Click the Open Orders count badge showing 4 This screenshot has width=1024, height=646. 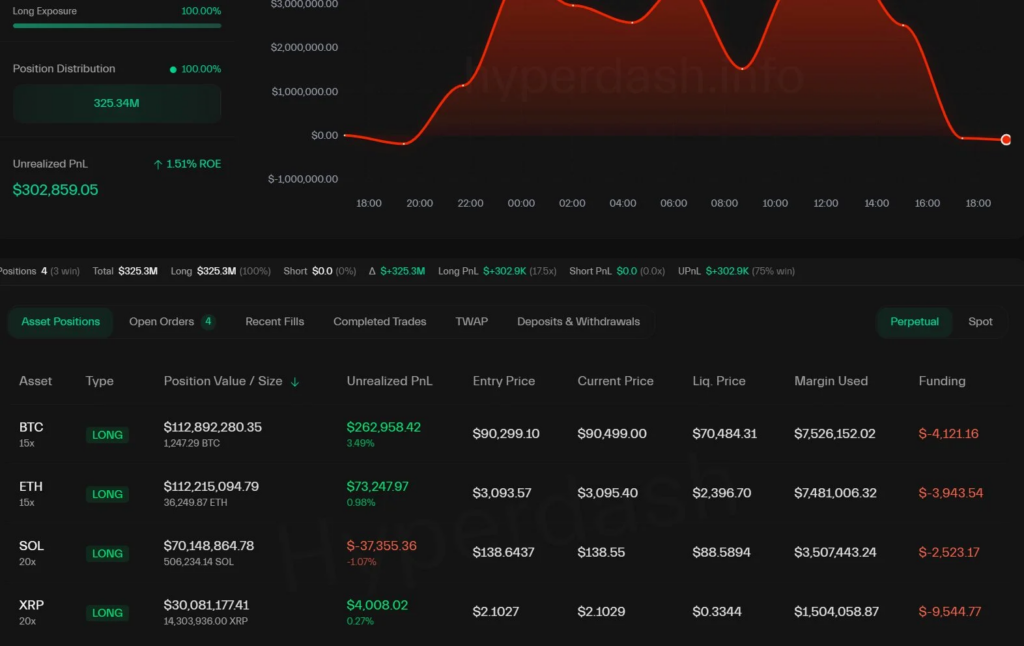click(x=208, y=322)
